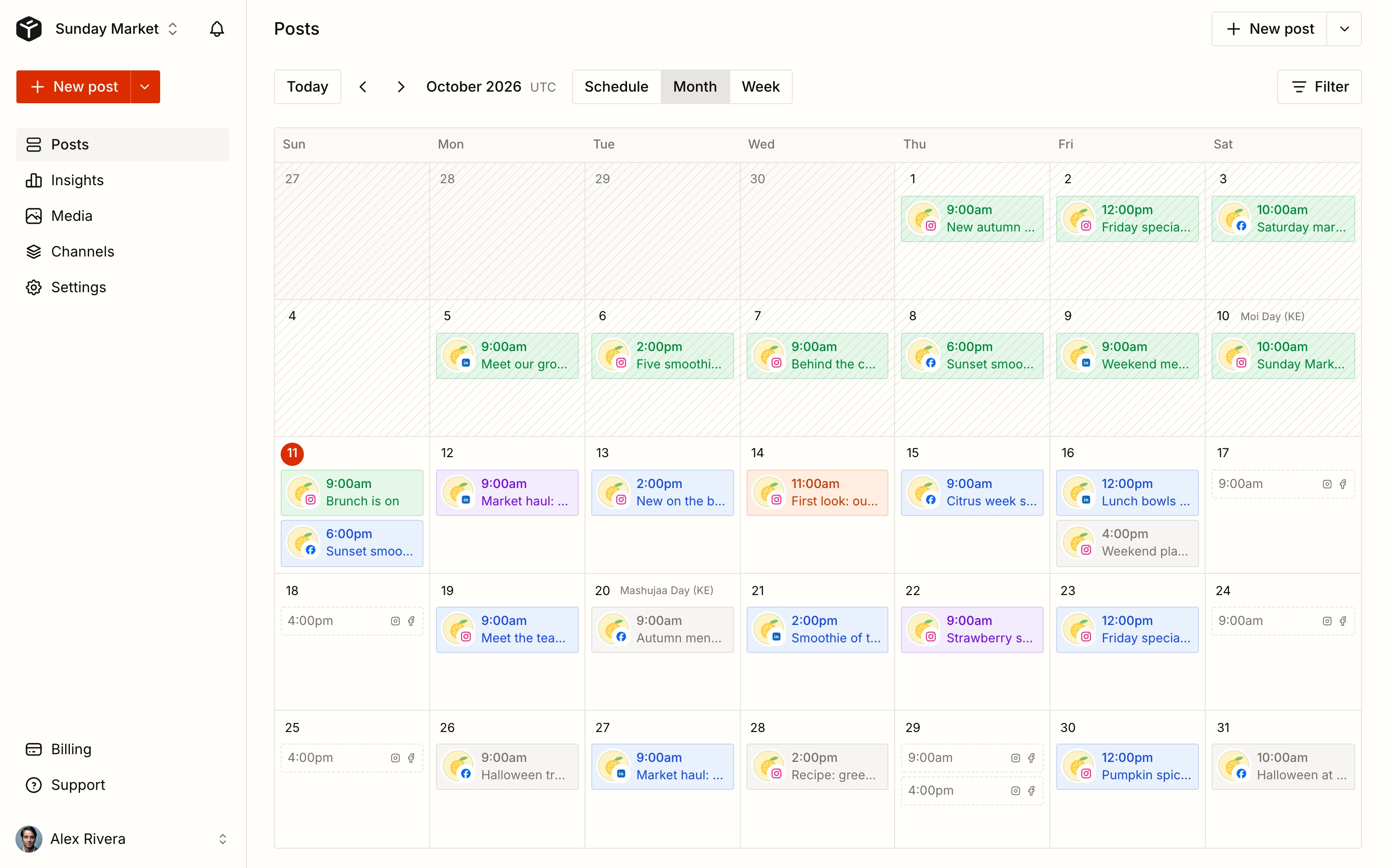Click Facebook icon on Oct 29 4:00pm slot
This screenshot has width=1389, height=868.
[1032, 790]
